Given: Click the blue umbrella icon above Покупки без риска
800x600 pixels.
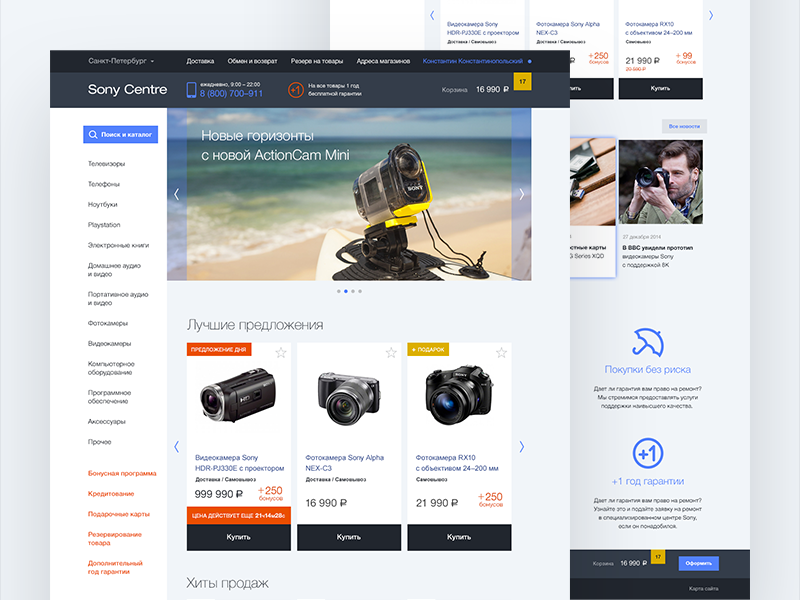Looking at the screenshot, I should coord(647,342).
